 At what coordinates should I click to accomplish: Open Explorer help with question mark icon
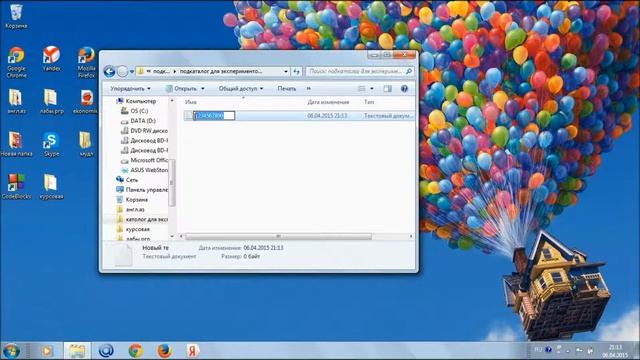(404, 89)
